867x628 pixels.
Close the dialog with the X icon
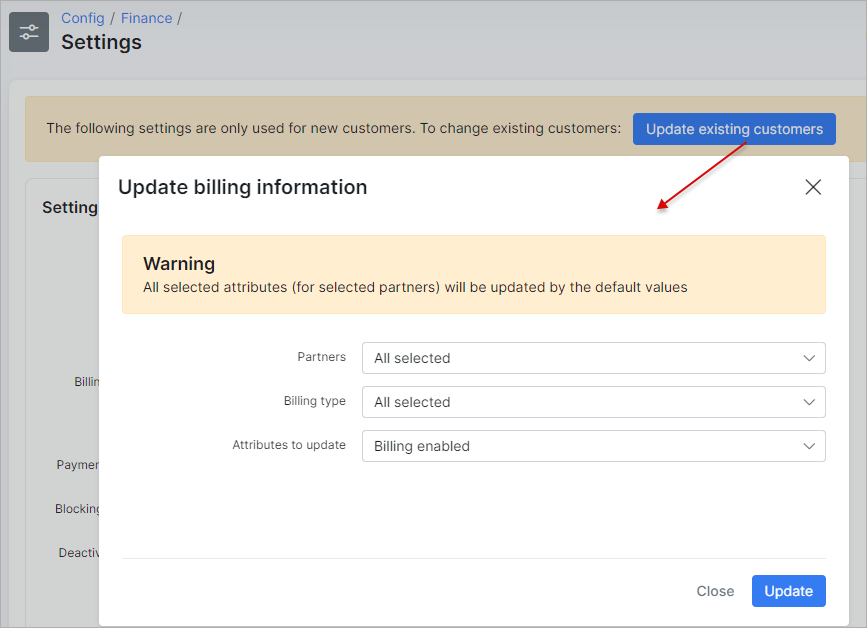(x=813, y=187)
